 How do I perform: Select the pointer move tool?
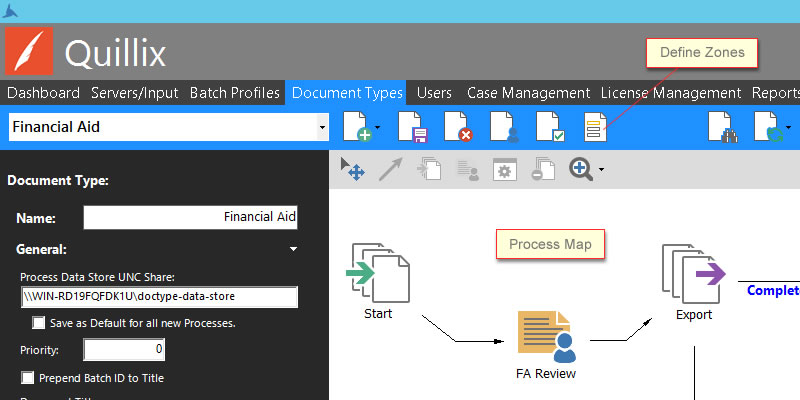[x=353, y=169]
